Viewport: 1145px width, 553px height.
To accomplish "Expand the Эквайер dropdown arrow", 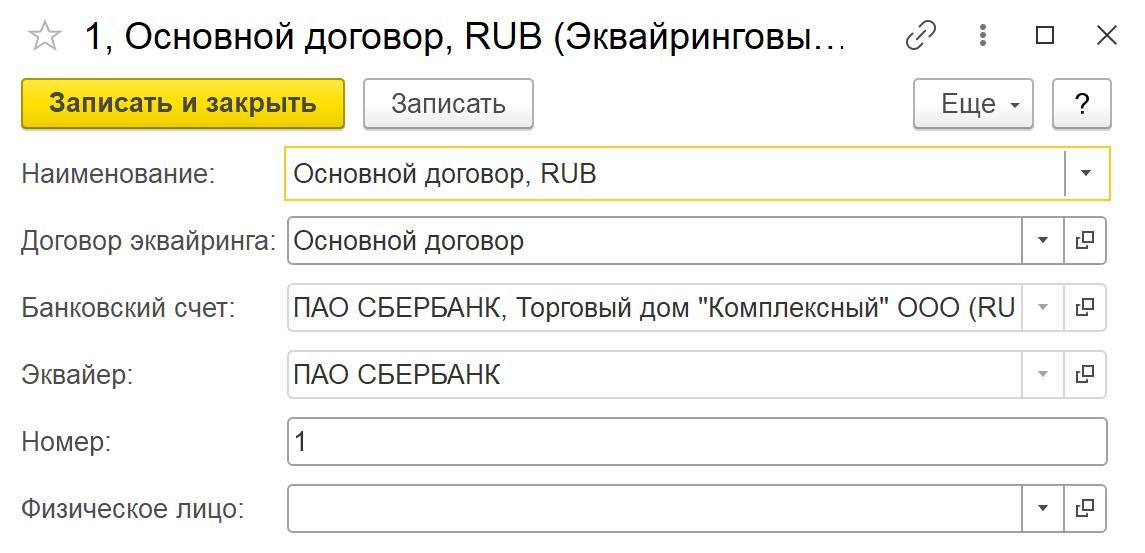I will pos(1043,375).
